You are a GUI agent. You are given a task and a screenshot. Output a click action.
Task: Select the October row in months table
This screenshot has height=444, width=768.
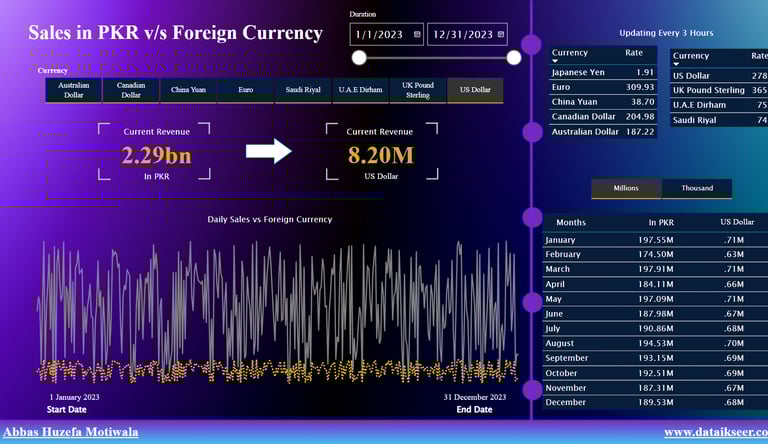pyautogui.click(x=655, y=373)
